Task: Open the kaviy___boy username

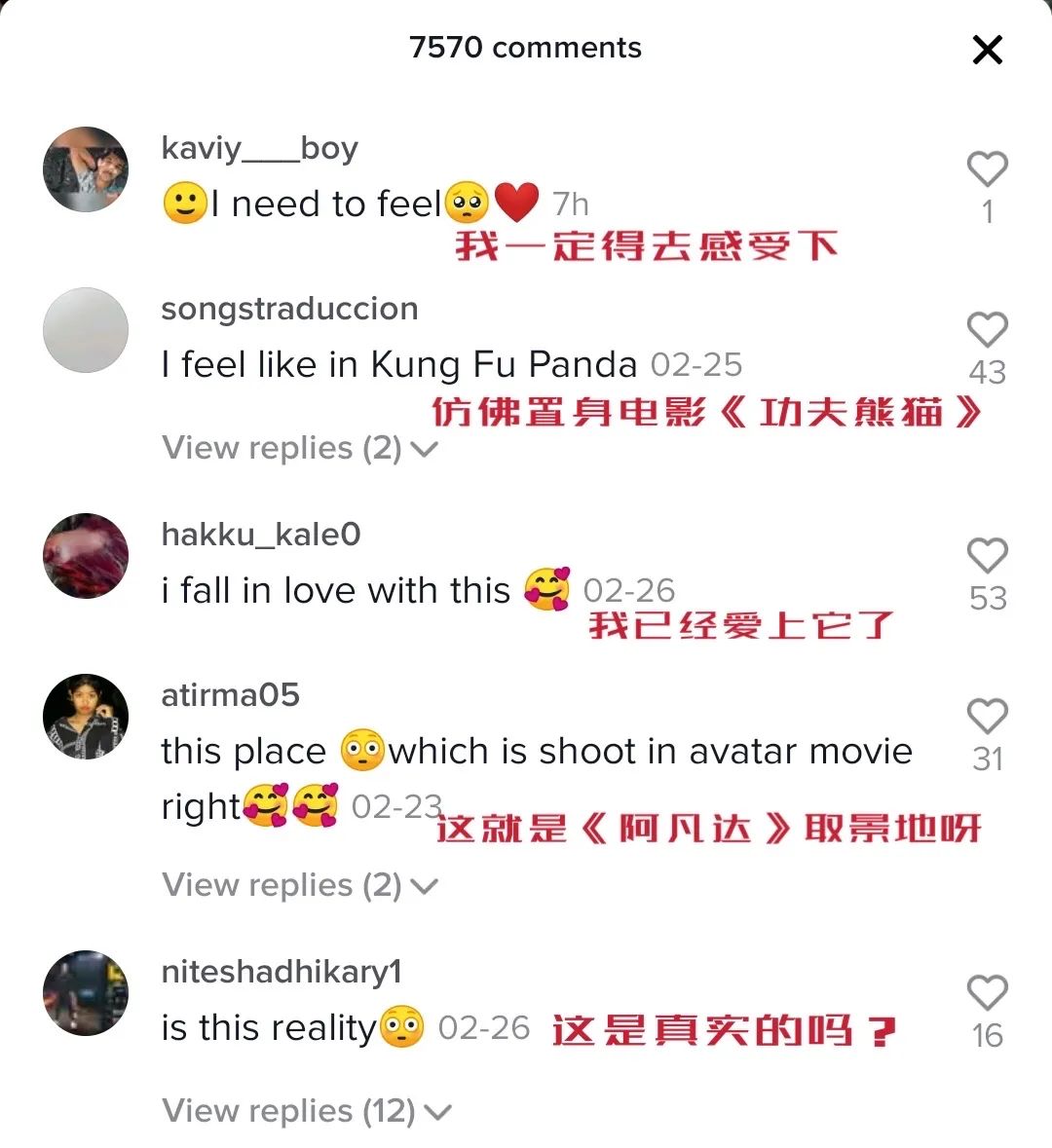Action: 259,149
